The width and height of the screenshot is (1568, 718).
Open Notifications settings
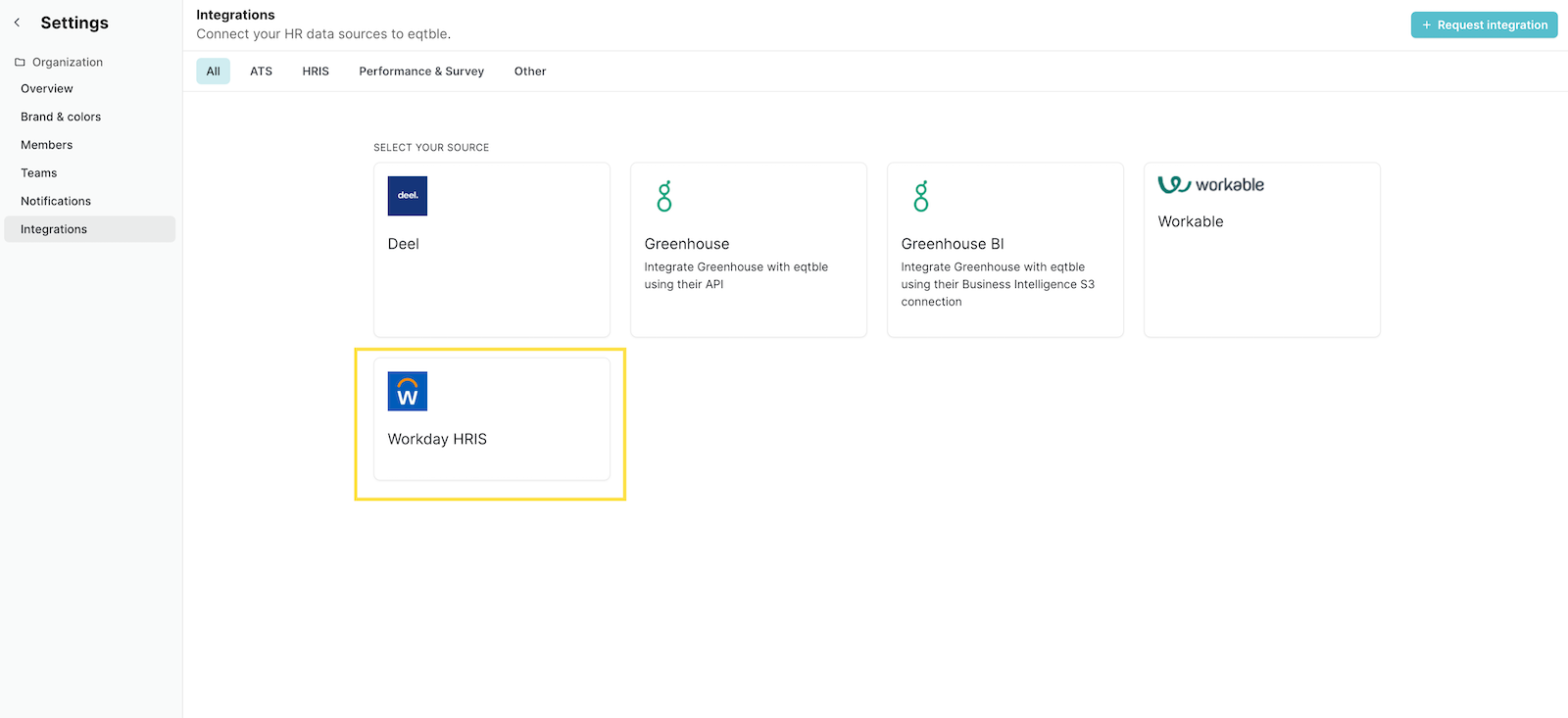coord(90,201)
